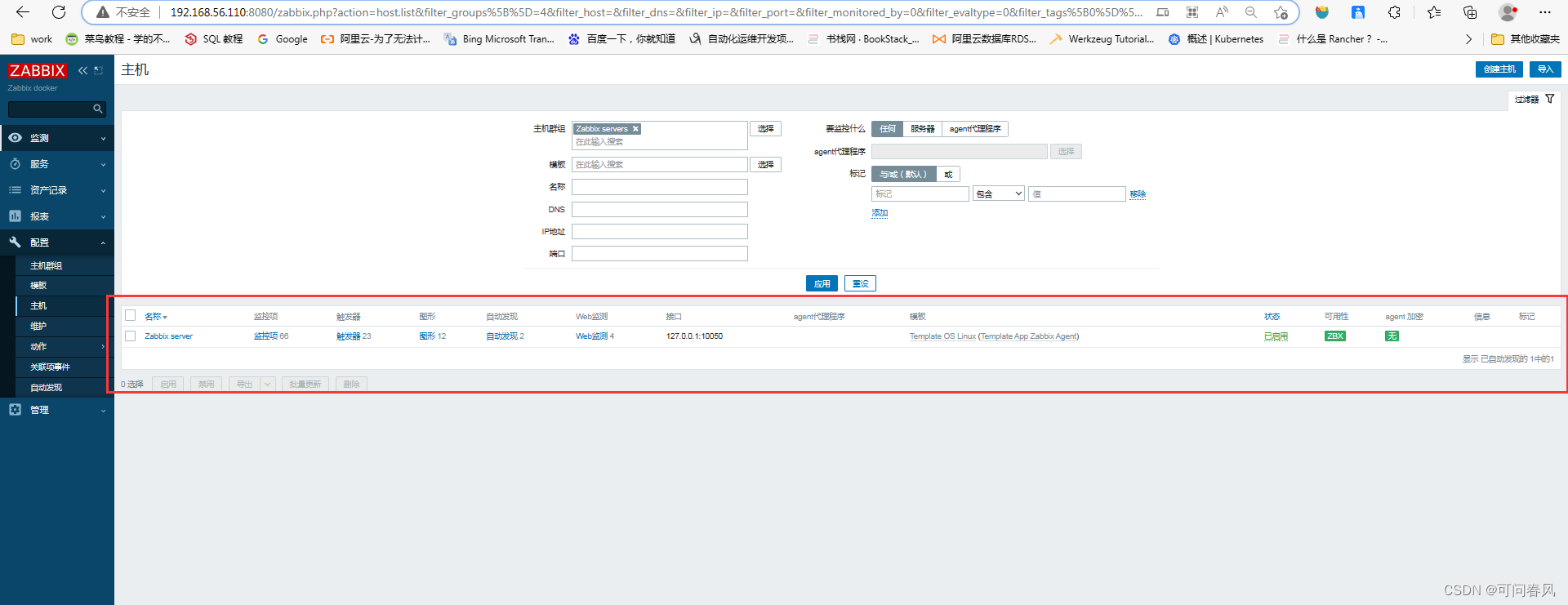The image size is (1568, 605).
Task: Go back with browser back arrow
Action: 23,12
